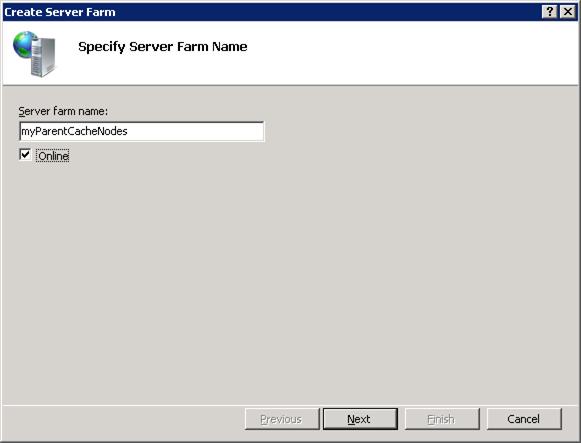Click the blue globe in header icon
Screen dimensions: 581x443
pyautogui.click(x=24, y=44)
